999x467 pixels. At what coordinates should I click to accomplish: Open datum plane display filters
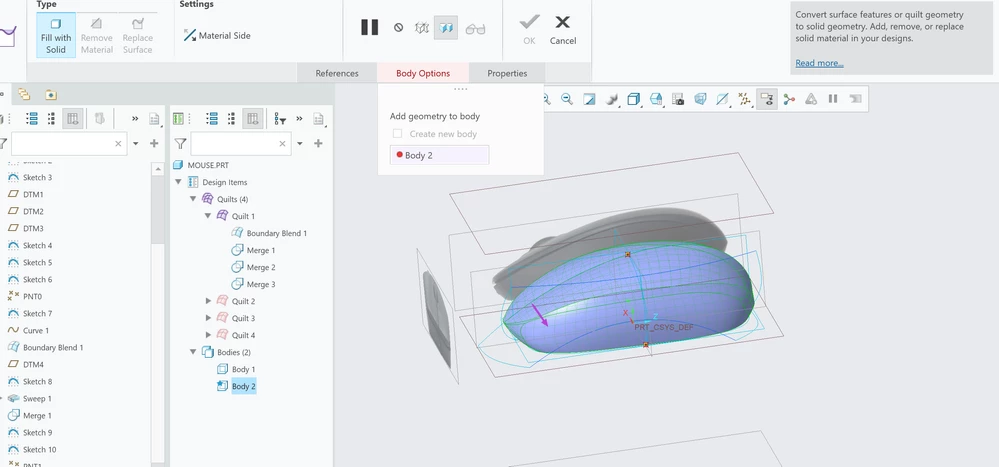coord(722,99)
